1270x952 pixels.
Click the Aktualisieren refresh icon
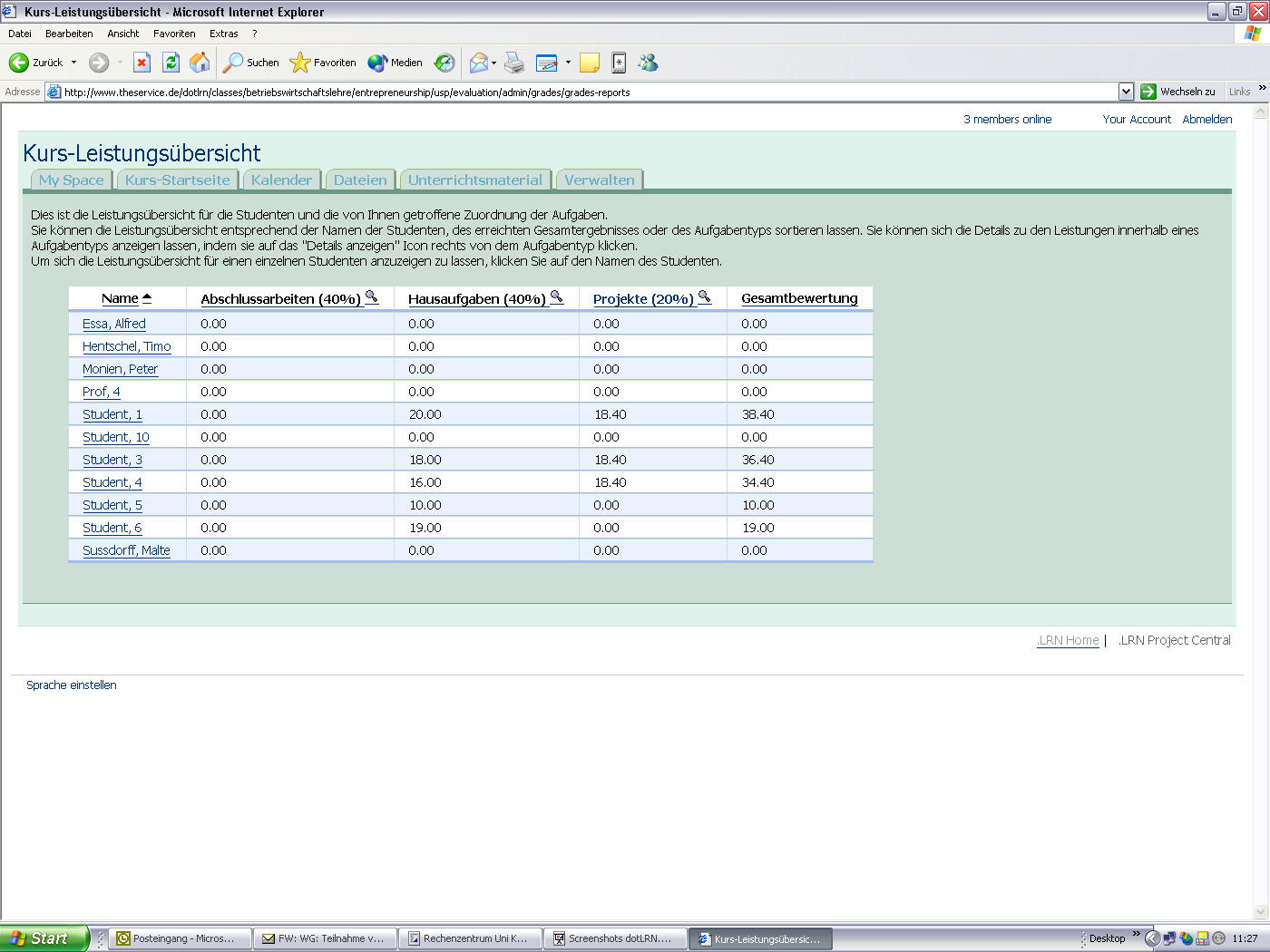click(171, 63)
